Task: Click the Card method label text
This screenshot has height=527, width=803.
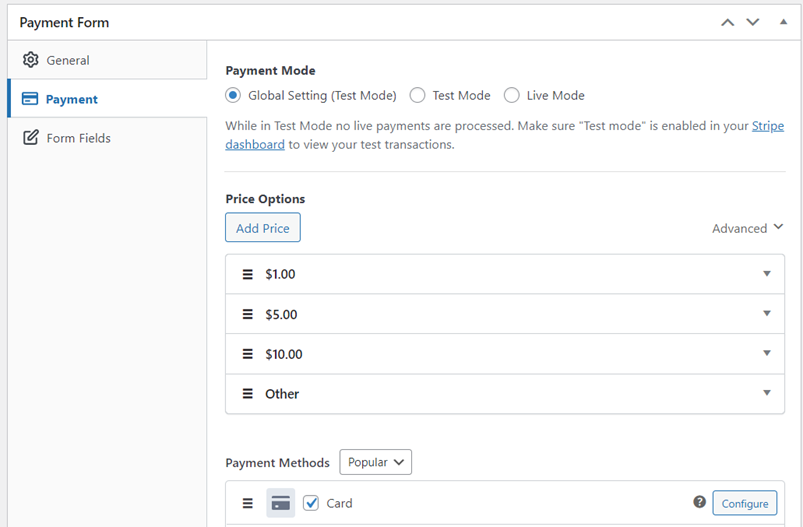Action: (x=340, y=503)
